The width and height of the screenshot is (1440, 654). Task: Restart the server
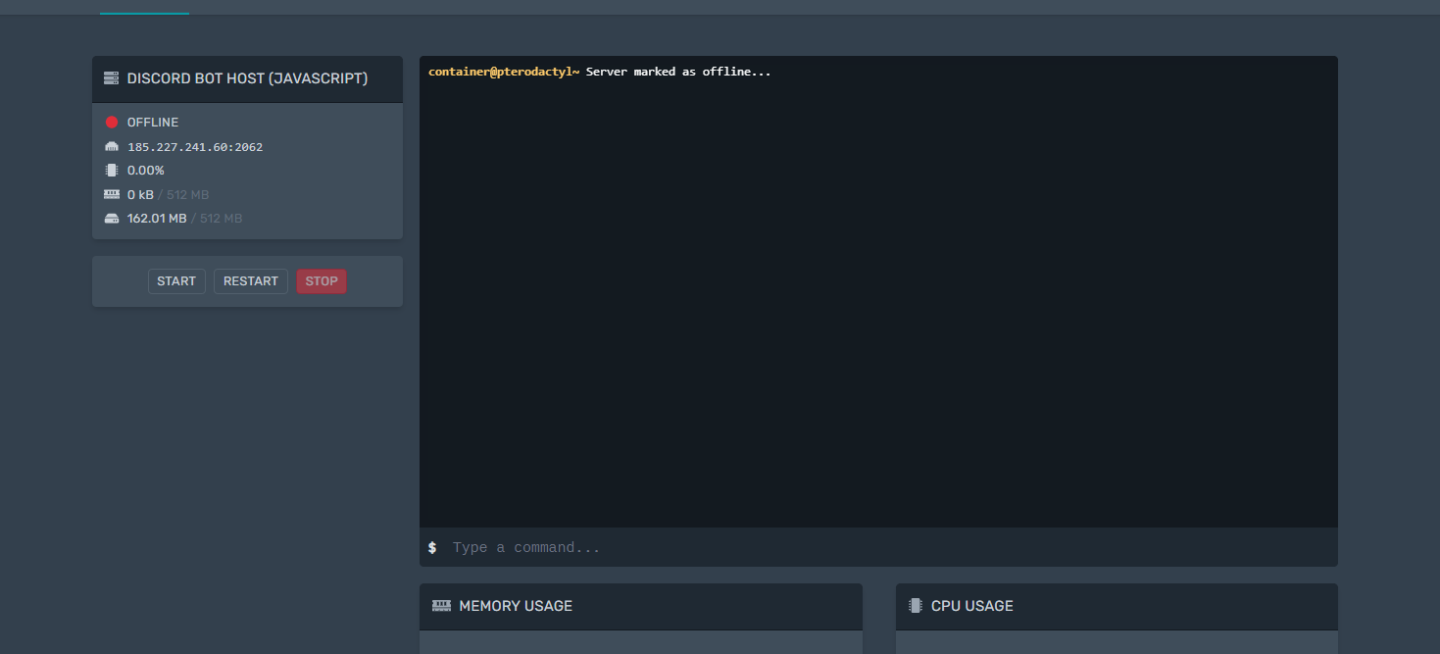250,281
